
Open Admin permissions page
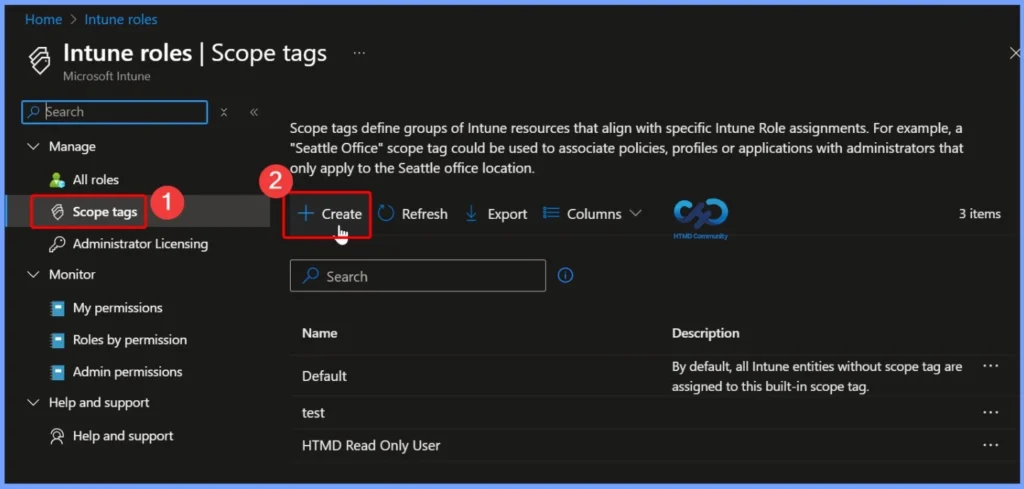tap(127, 371)
